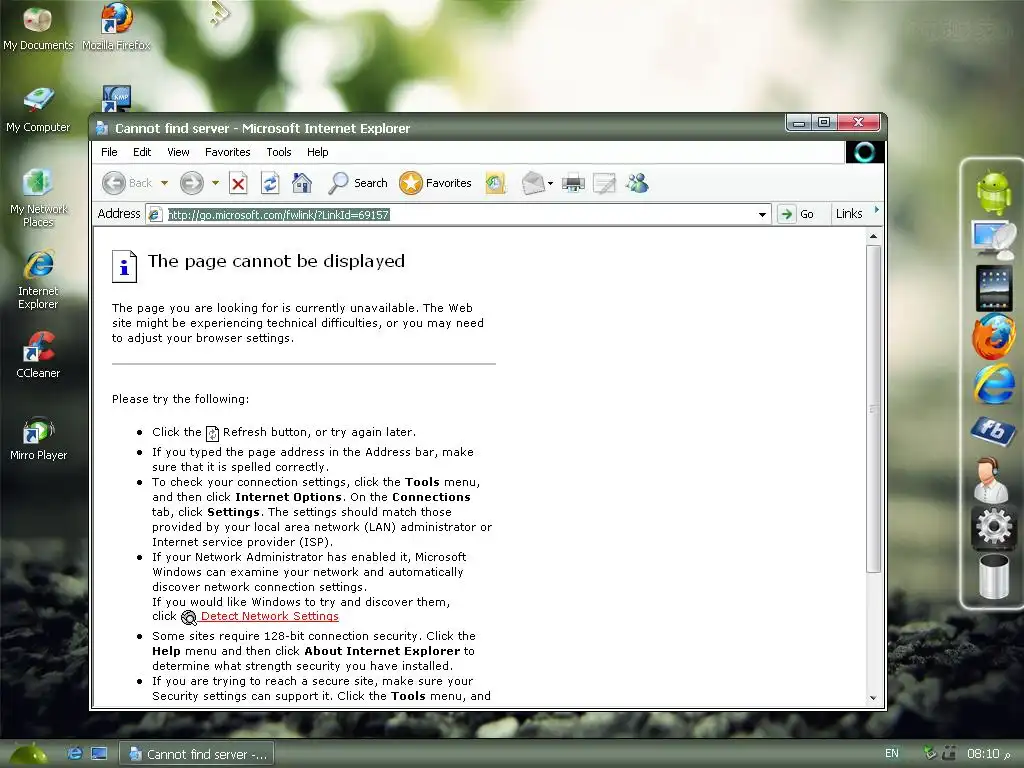1024x768 pixels.
Task: Click the scrollbar down arrow
Action: [873, 697]
